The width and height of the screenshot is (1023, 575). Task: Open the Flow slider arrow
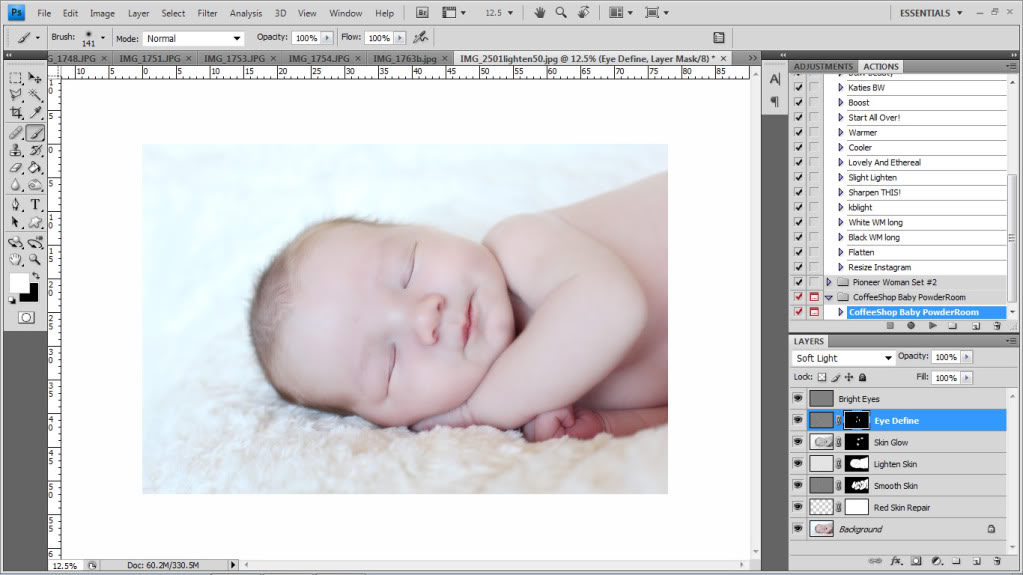point(400,38)
